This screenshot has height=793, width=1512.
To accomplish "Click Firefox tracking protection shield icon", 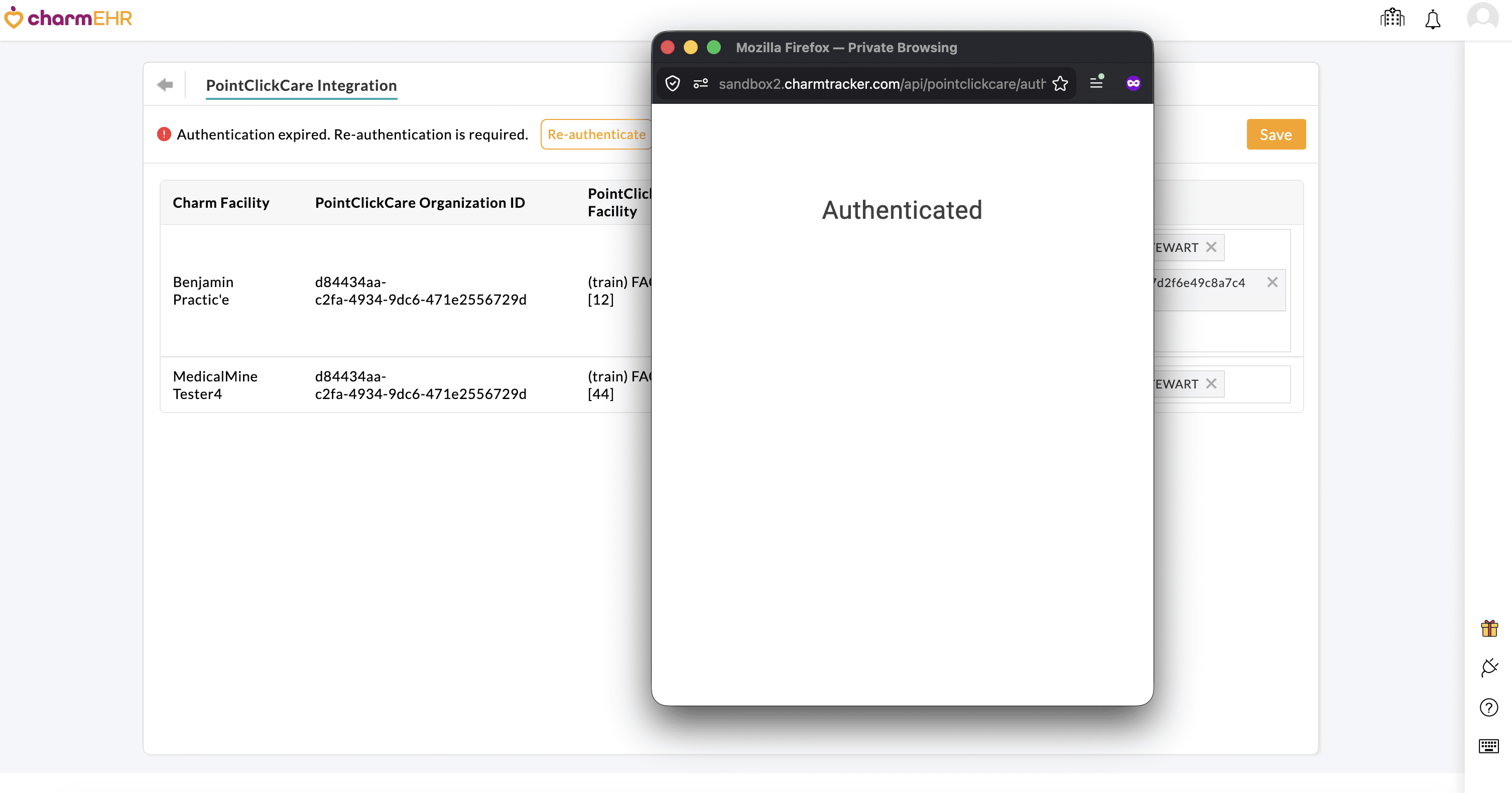I will tap(673, 83).
